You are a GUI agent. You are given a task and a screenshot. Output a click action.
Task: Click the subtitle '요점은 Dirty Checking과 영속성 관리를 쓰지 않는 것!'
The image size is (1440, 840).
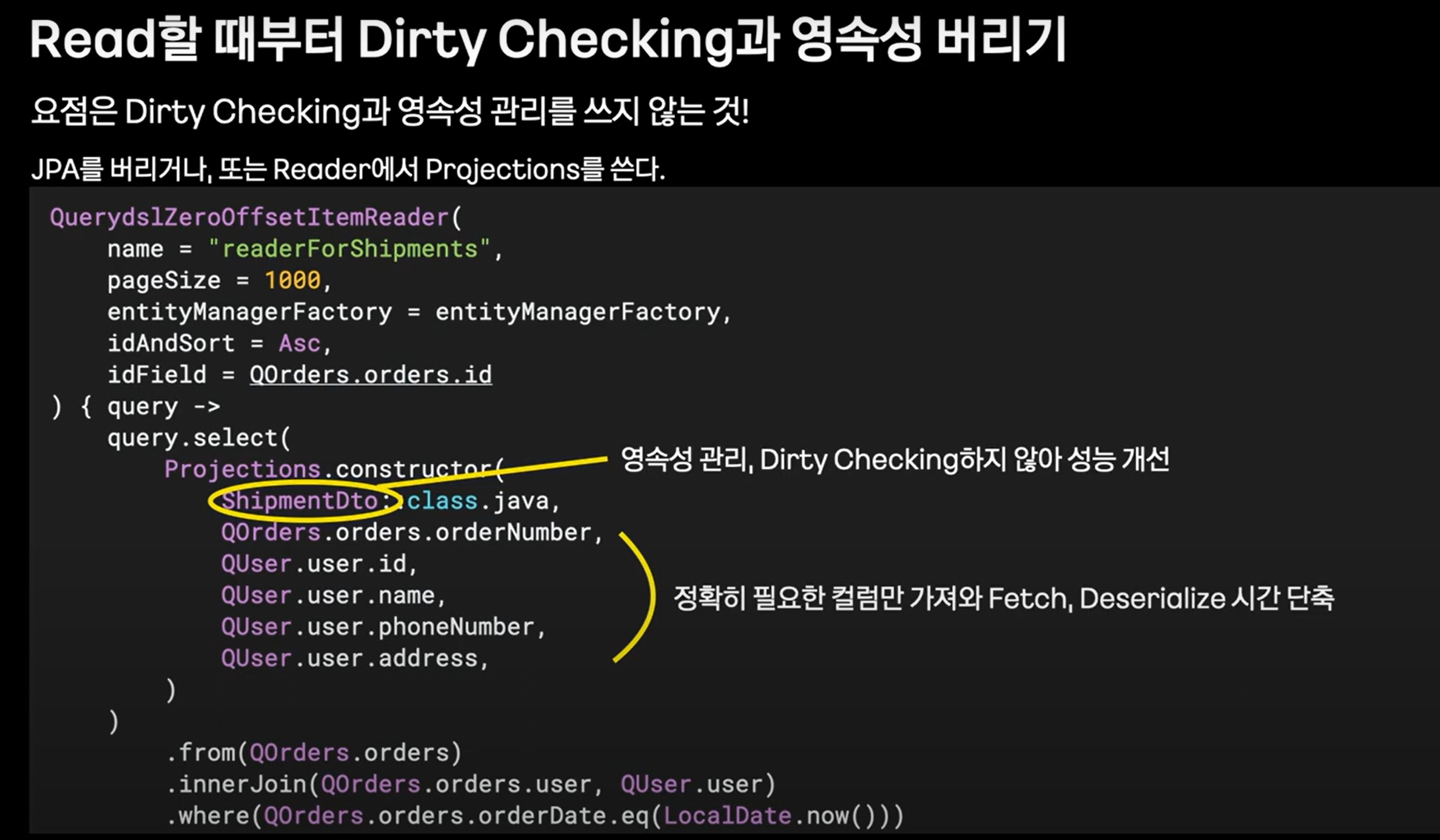pyautogui.click(x=390, y=111)
